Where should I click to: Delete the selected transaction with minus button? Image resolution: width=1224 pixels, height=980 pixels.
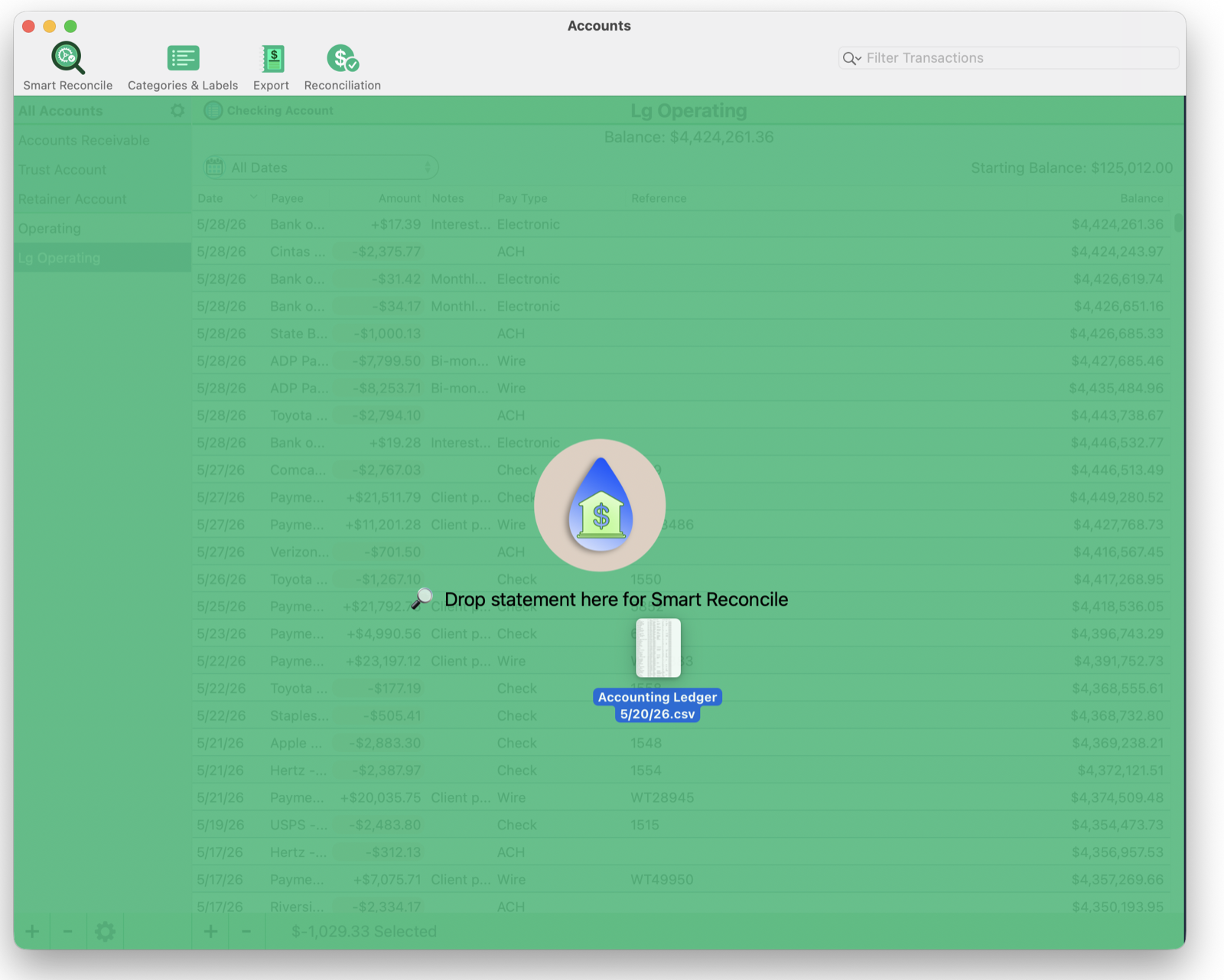click(x=246, y=931)
